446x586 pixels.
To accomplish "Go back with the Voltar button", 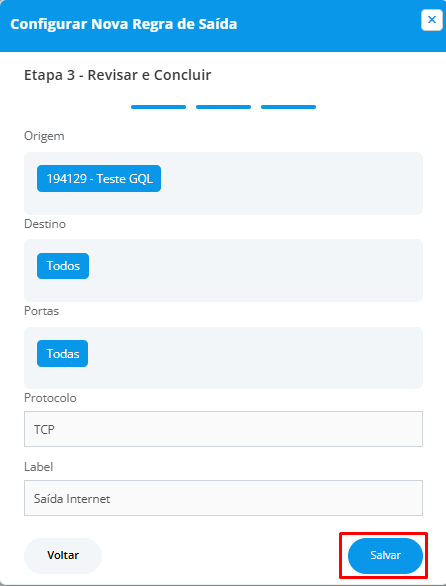I will (63, 556).
